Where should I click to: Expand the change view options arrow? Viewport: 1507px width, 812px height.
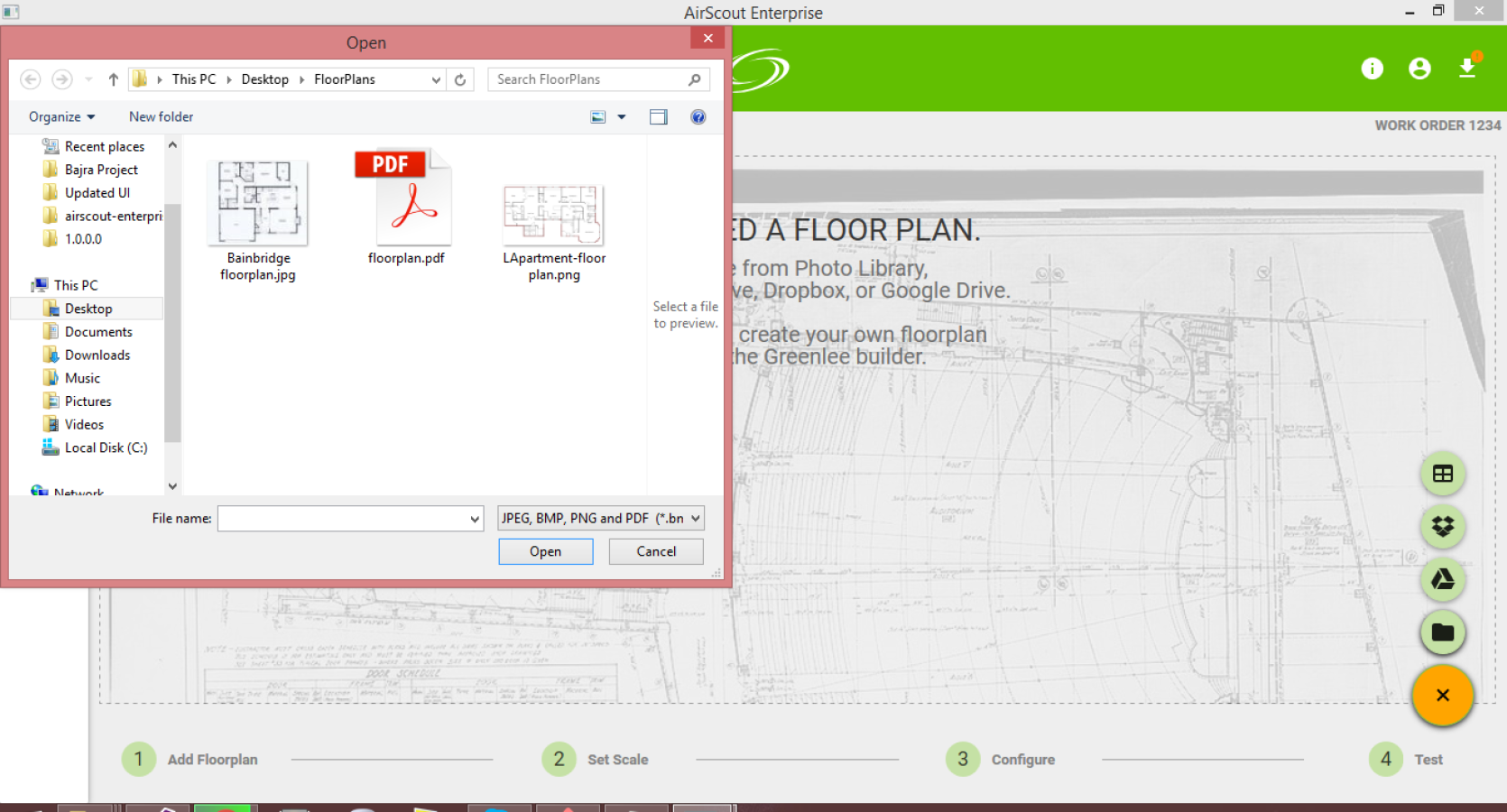coord(621,117)
